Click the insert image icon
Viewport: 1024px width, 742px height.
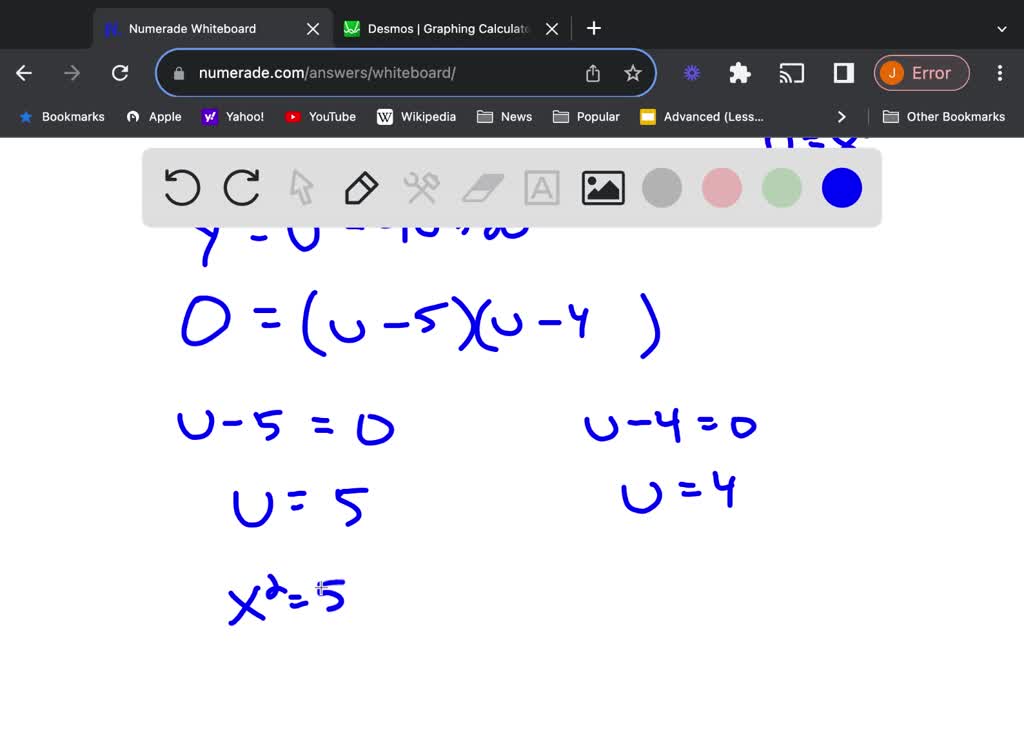(x=602, y=187)
